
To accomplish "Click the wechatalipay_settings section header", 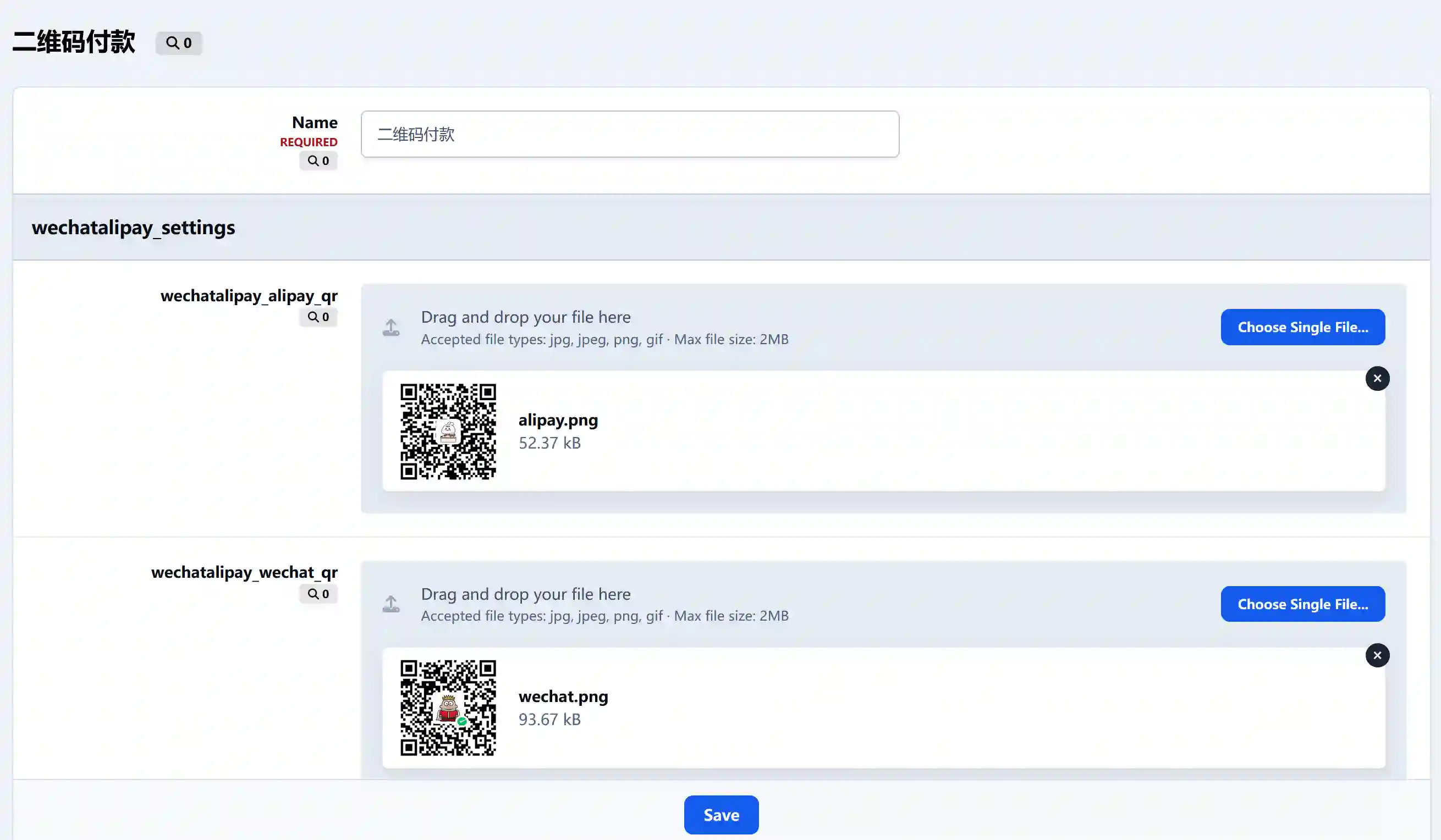I will point(133,228).
